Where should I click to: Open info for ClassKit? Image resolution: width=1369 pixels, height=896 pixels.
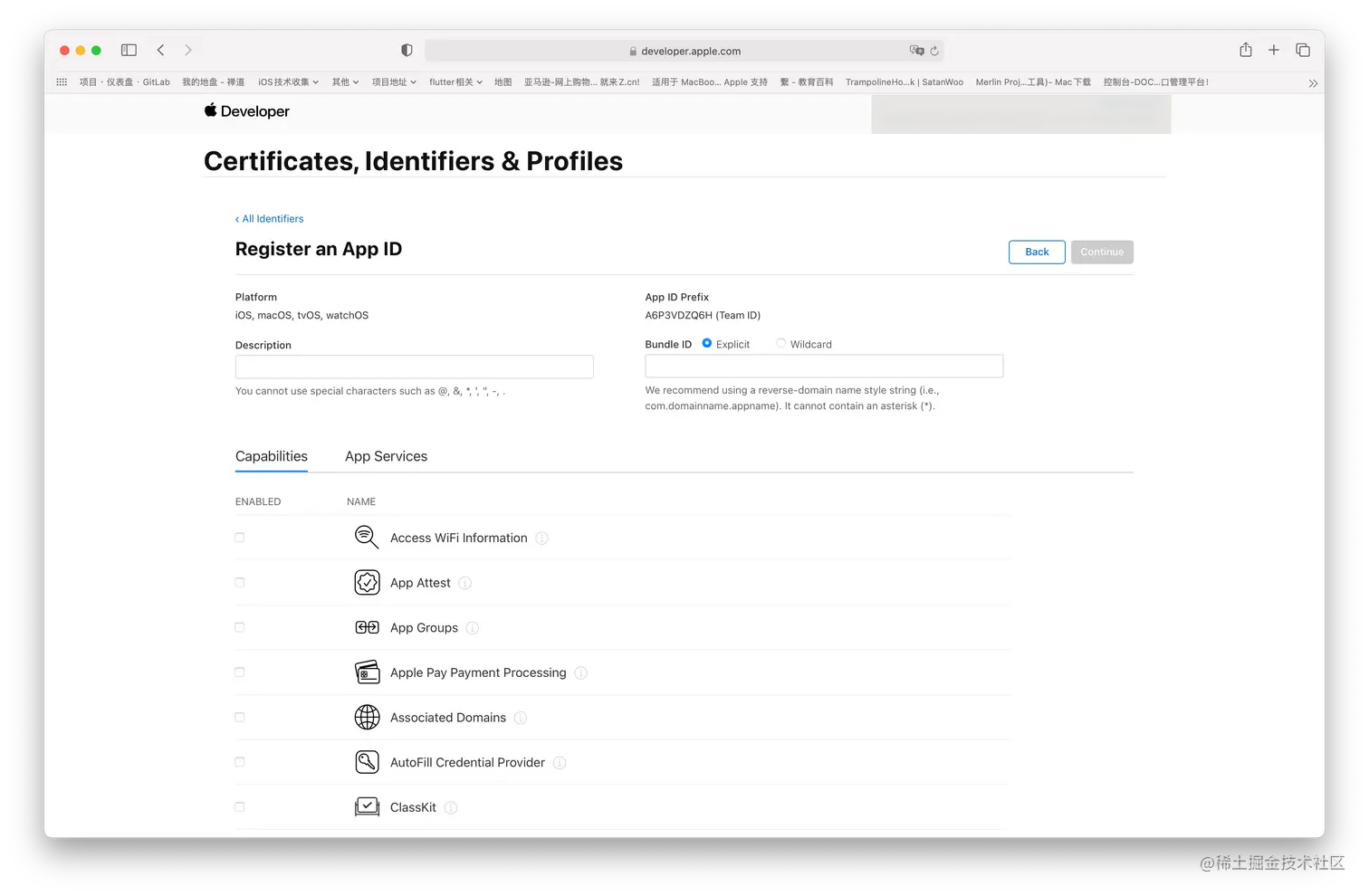pos(450,808)
